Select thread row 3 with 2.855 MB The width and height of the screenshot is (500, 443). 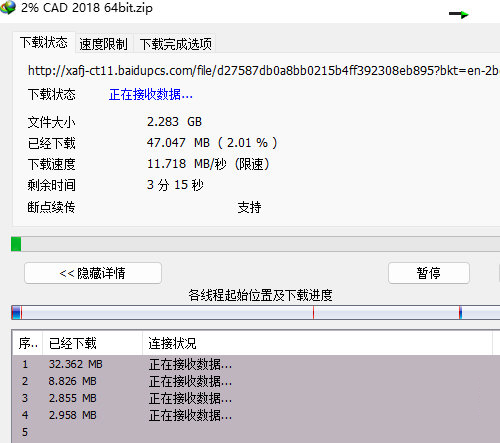click(256, 398)
